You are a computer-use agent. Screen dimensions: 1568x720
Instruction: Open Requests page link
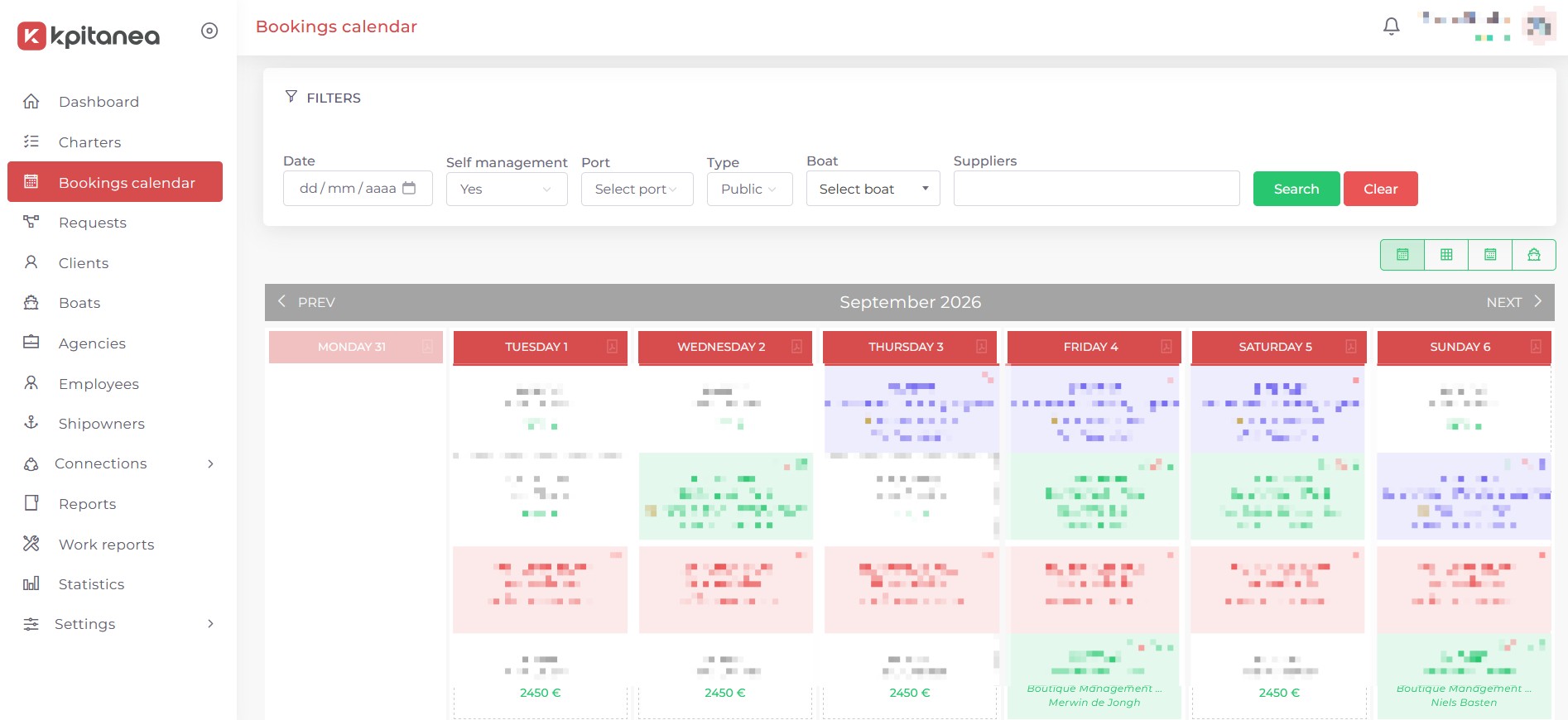coord(93,223)
